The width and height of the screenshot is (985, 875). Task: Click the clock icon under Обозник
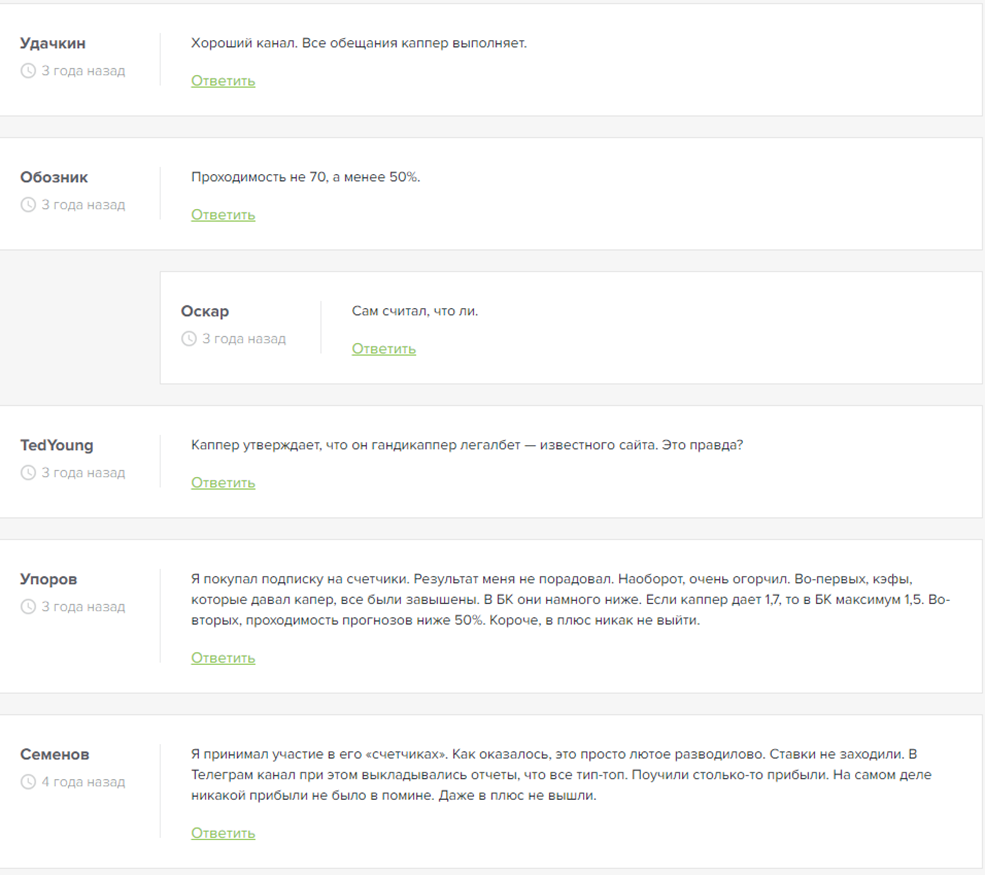point(28,205)
